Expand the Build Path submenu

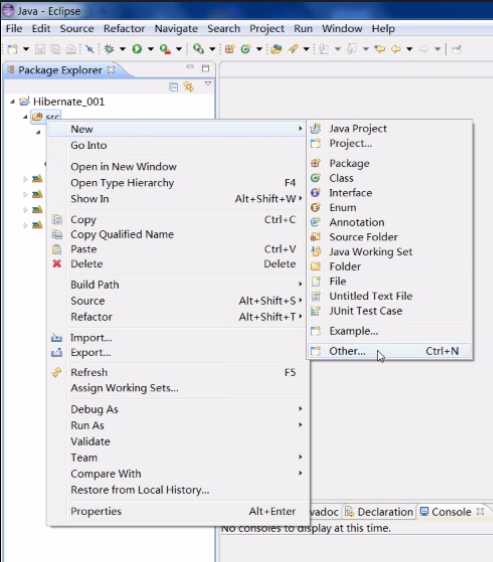[177, 285]
